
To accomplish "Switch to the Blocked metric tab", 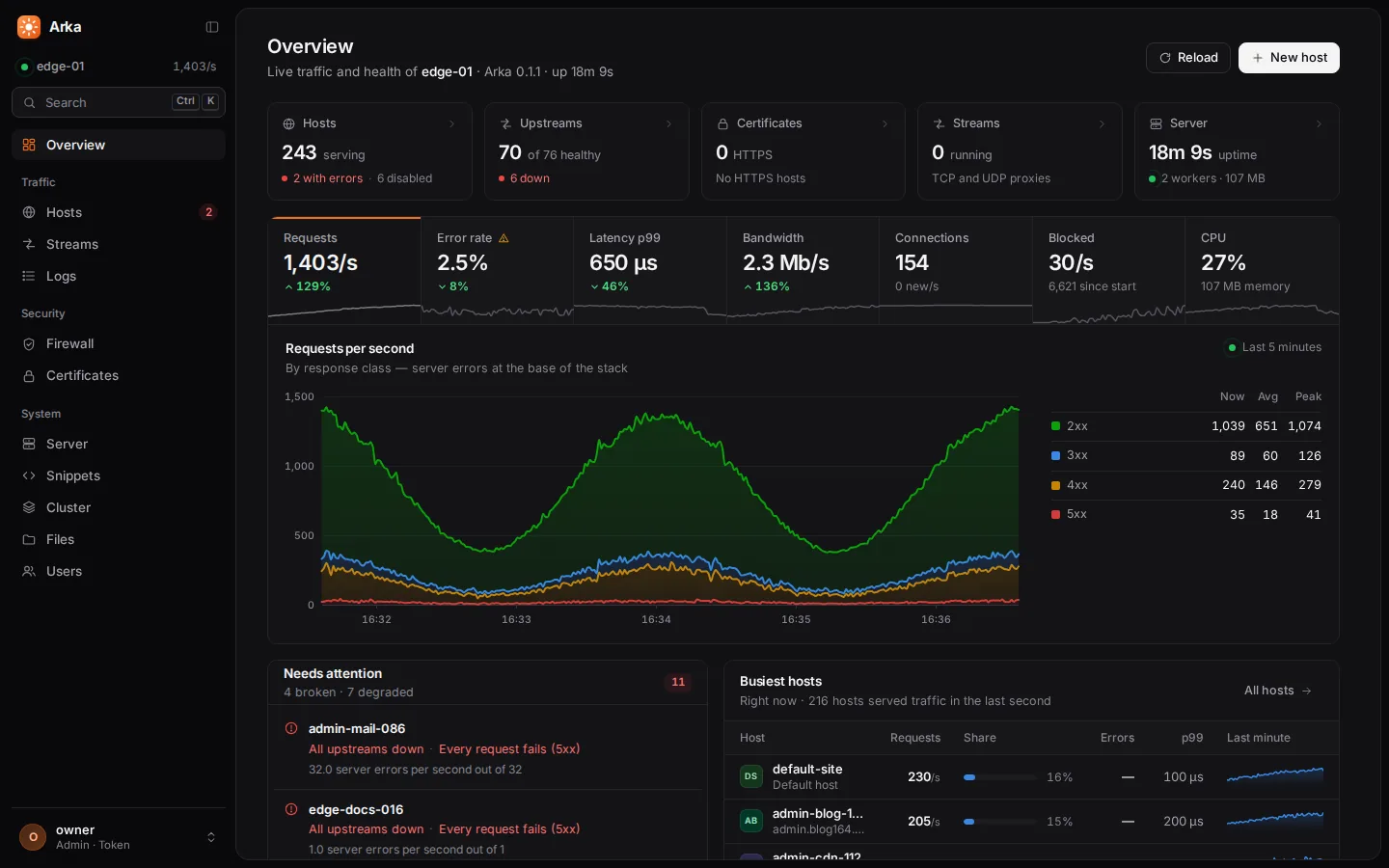I will click(x=1109, y=270).
